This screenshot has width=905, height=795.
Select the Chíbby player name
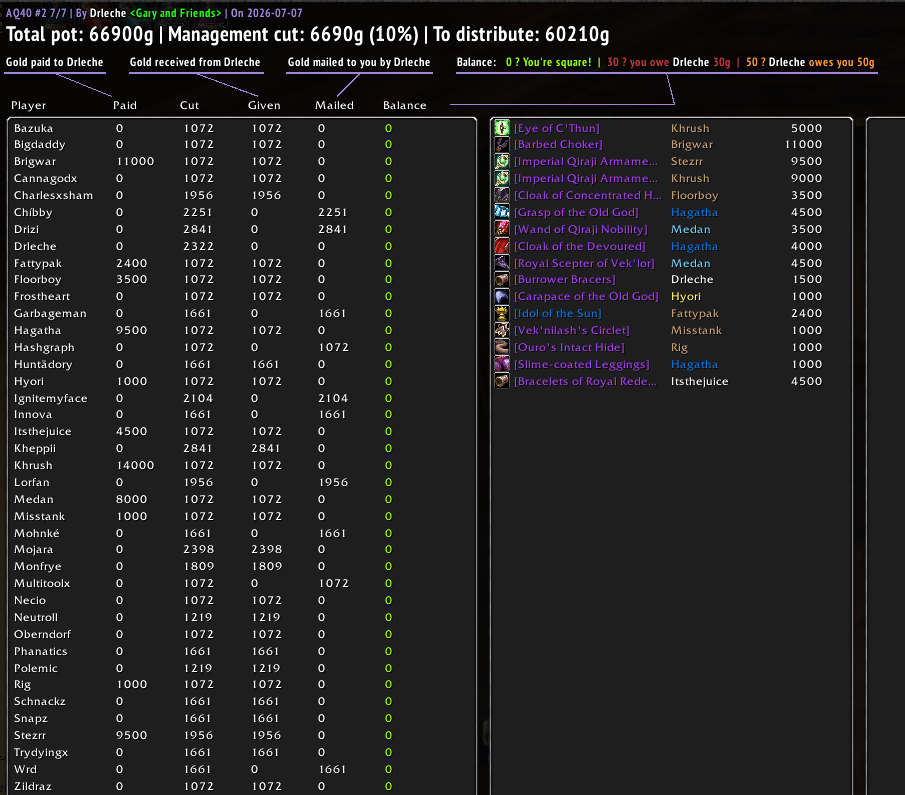pos(33,212)
